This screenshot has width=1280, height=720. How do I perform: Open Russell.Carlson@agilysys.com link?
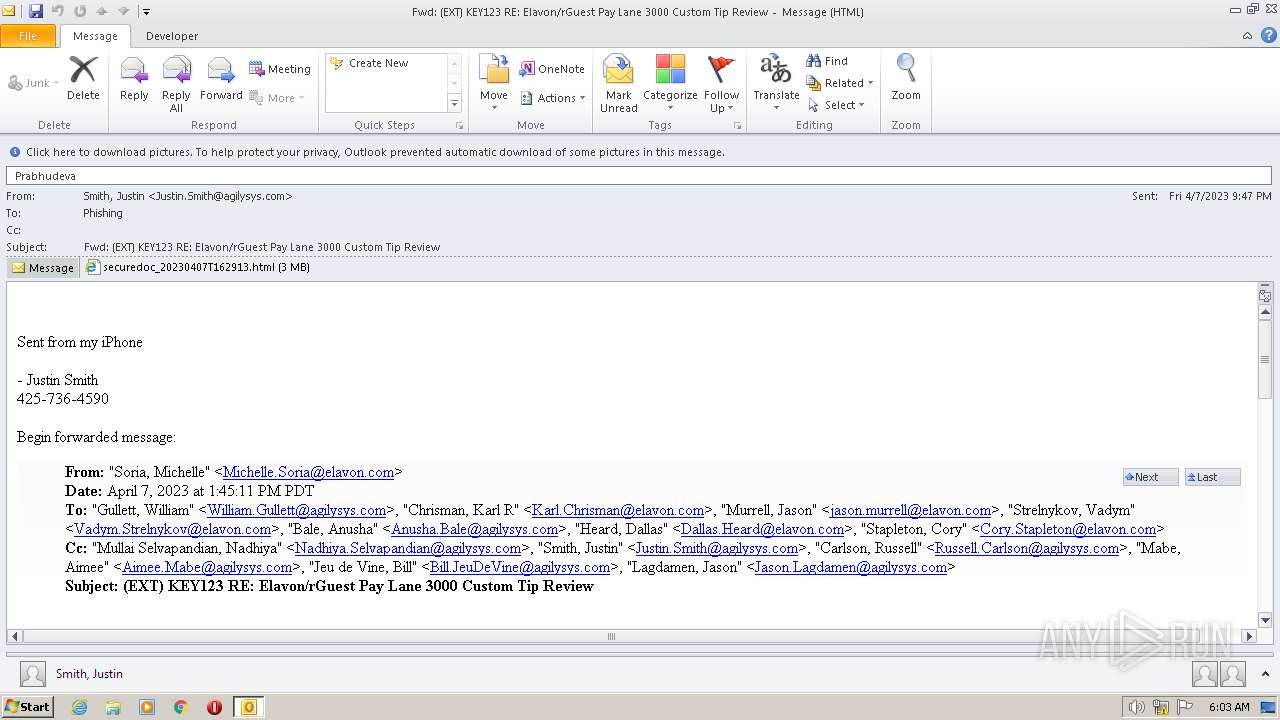[1027, 548]
